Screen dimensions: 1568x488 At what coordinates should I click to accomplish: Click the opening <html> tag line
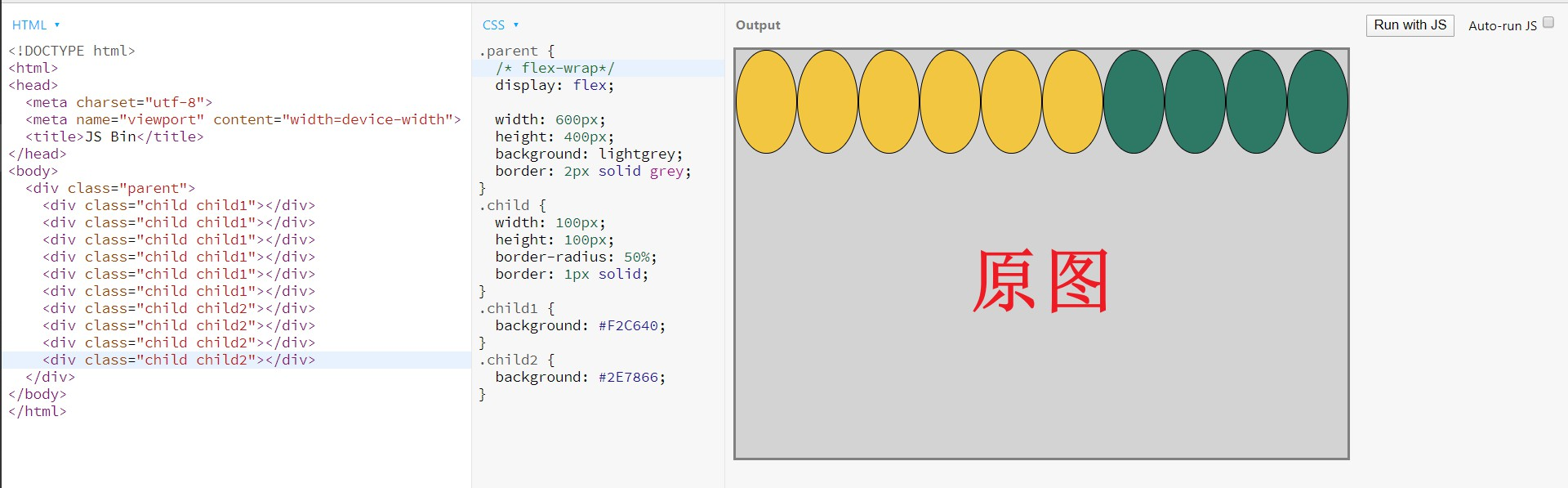coord(33,68)
